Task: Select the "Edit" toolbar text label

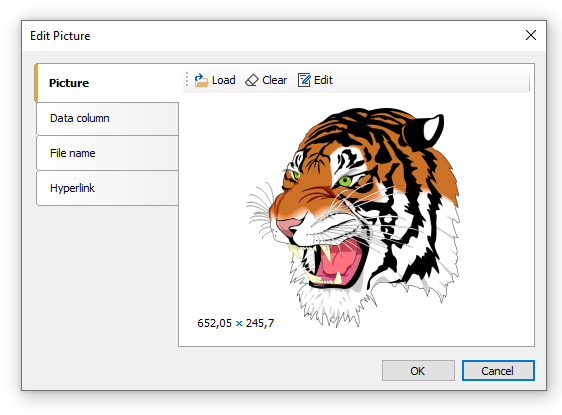Action: pyautogui.click(x=323, y=80)
